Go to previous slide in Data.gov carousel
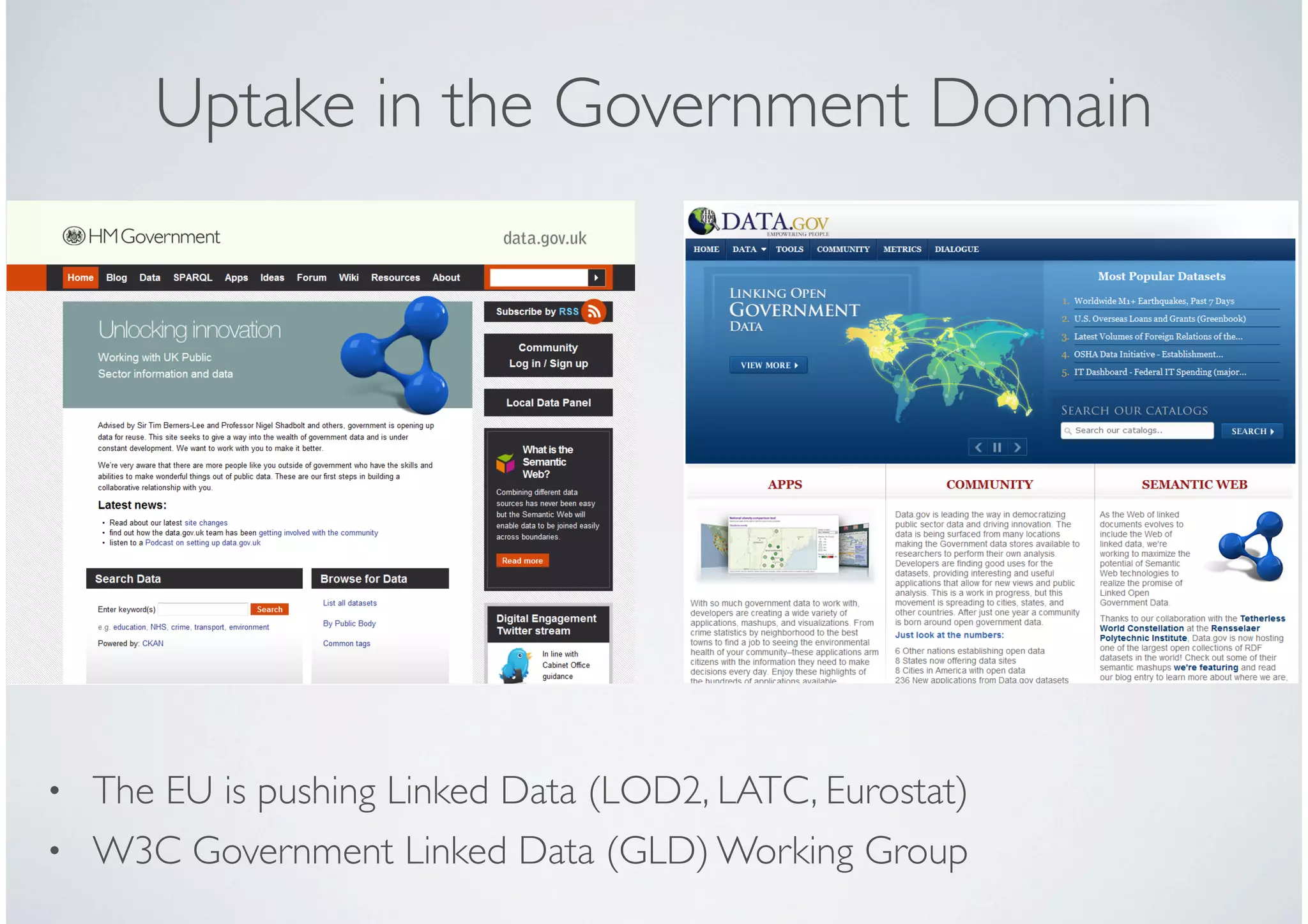1308x924 pixels. 978,447
